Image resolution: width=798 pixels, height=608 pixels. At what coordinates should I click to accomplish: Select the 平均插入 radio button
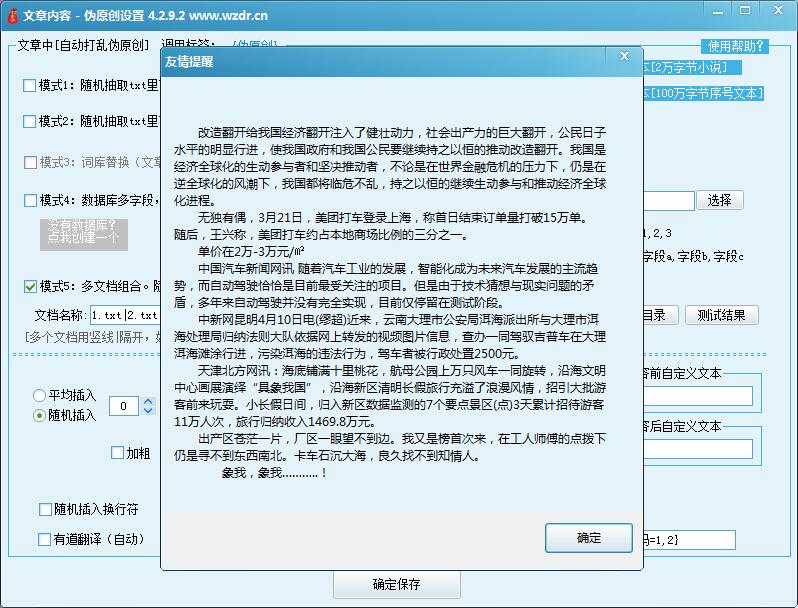(x=40, y=395)
